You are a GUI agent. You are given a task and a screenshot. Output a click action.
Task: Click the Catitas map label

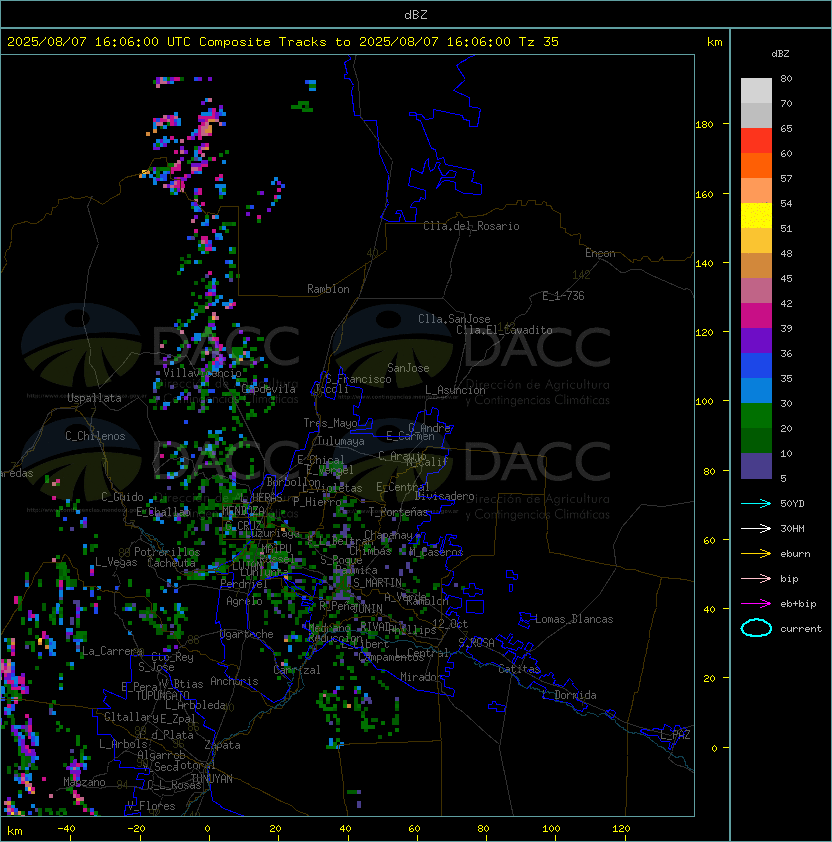pos(519,669)
